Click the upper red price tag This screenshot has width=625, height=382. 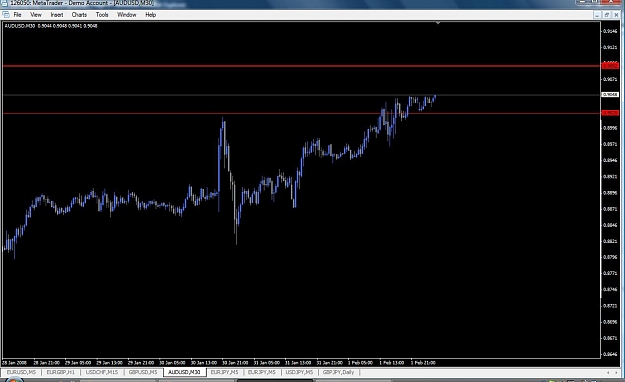pyautogui.click(x=610, y=65)
